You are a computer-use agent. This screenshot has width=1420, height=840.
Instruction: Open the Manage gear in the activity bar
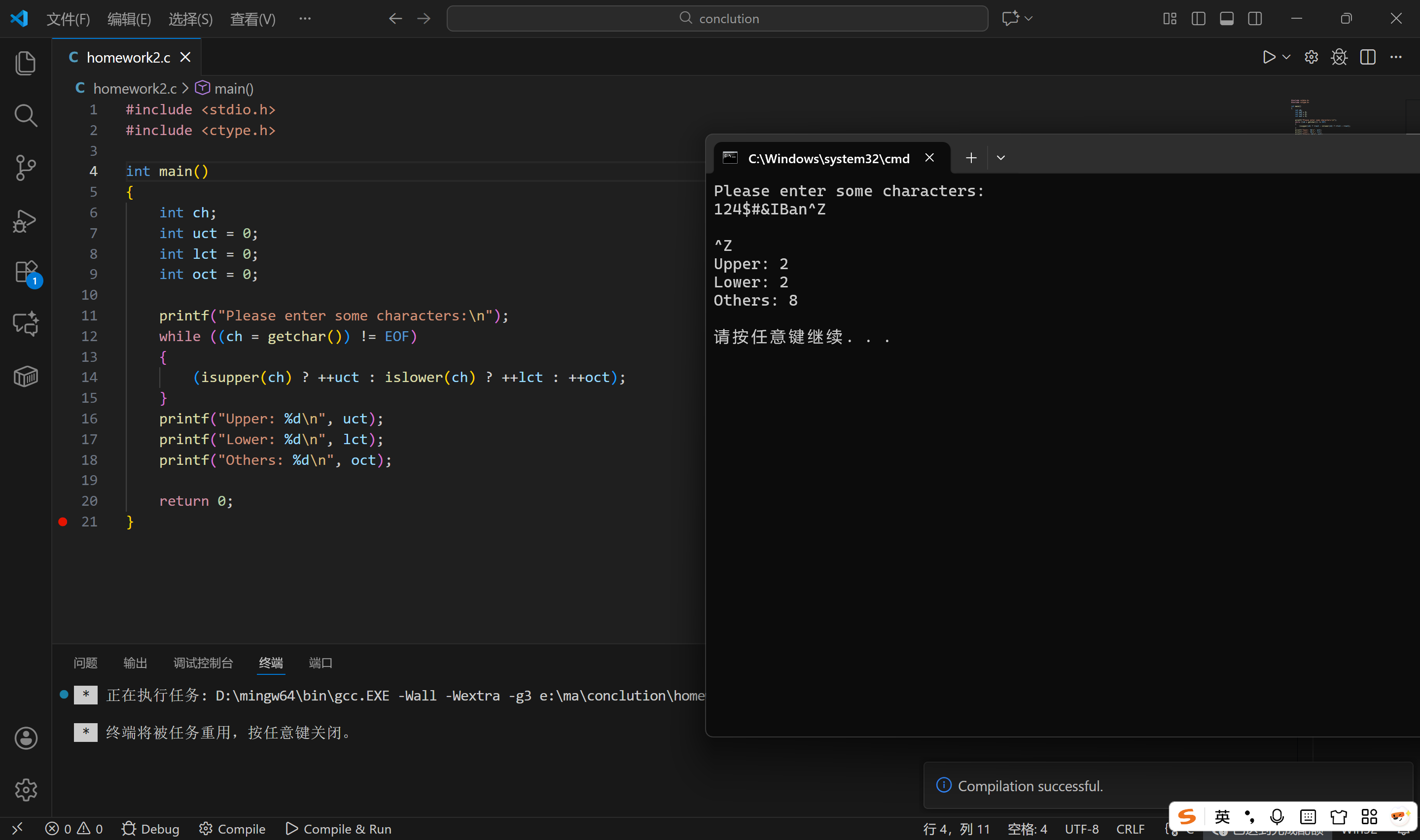pos(26,789)
